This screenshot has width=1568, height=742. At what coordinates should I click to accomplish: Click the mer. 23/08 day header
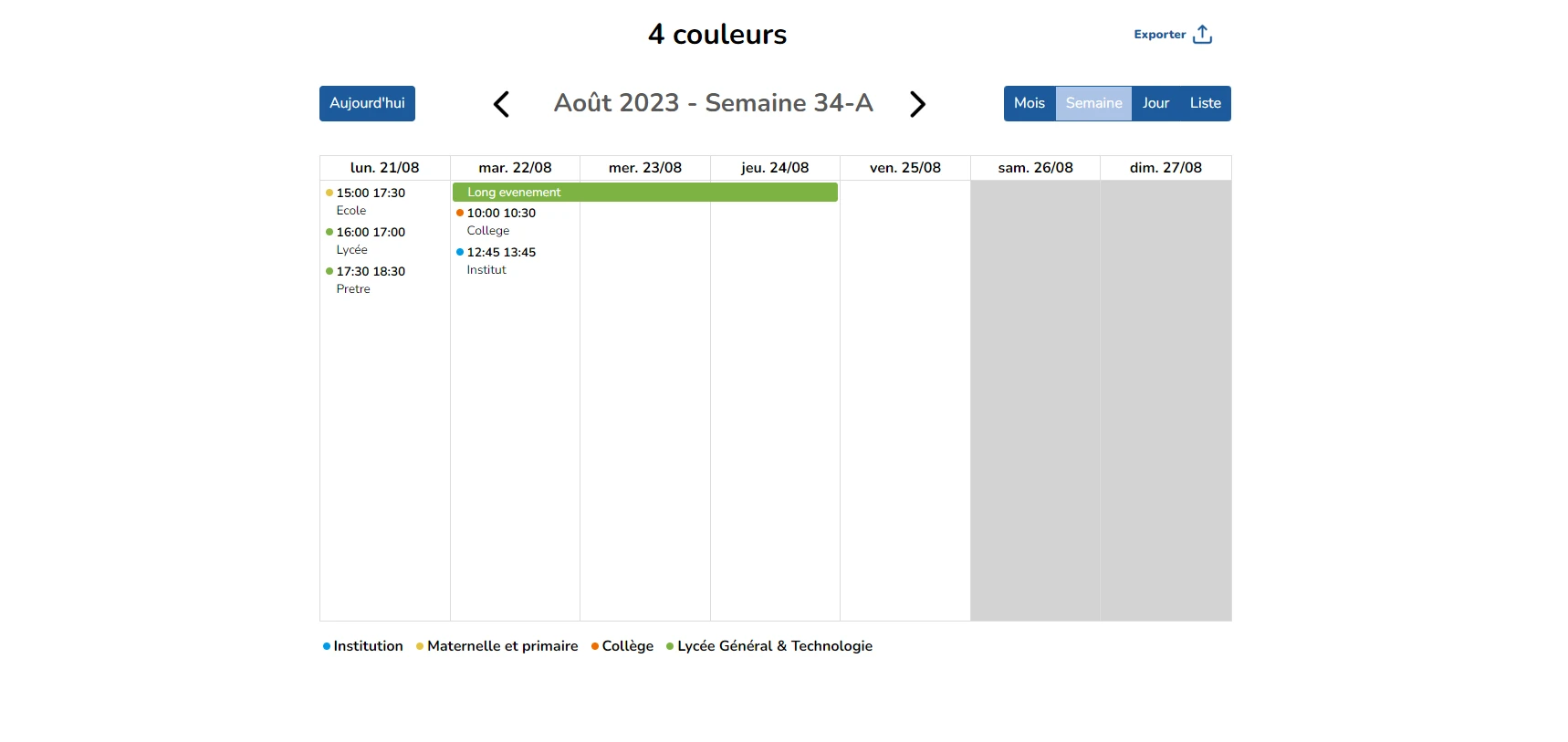tap(645, 168)
